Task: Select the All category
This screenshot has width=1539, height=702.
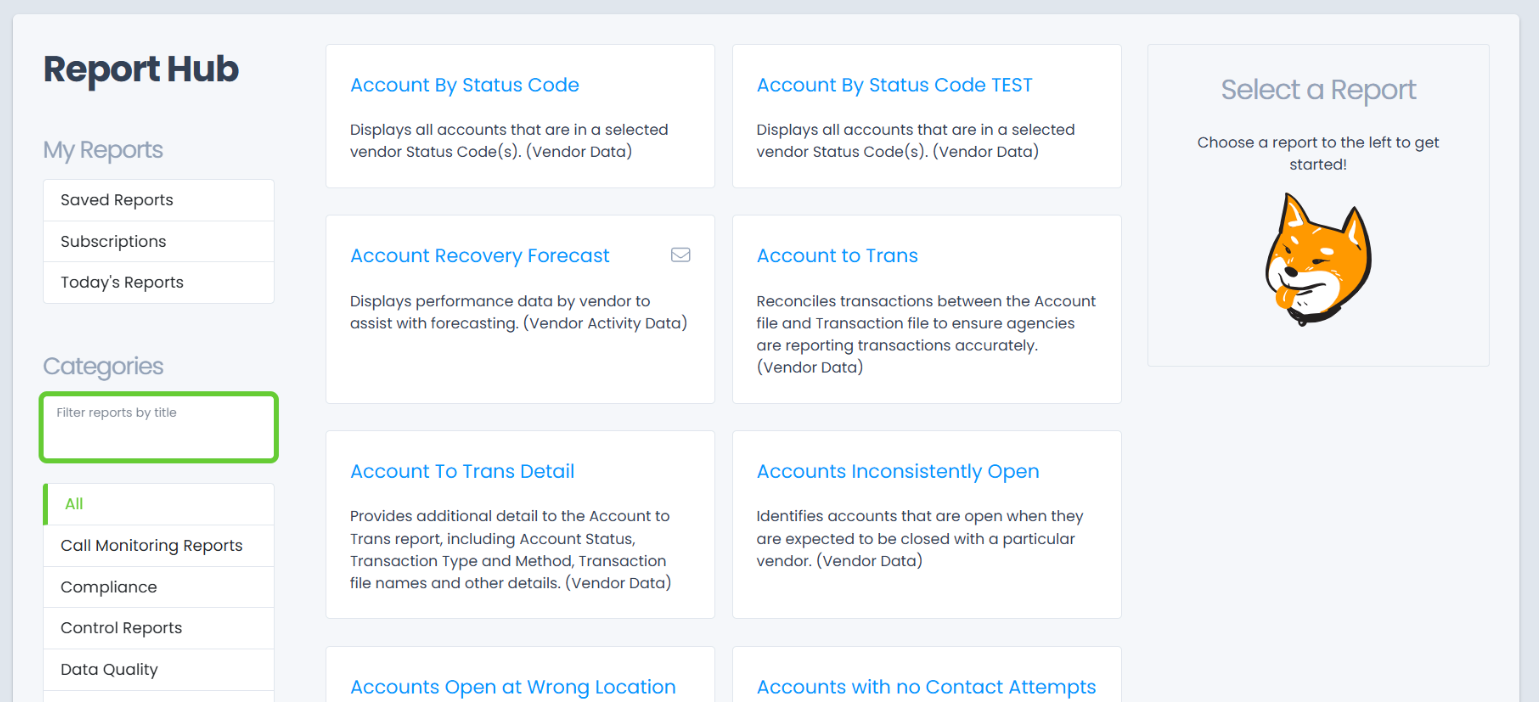Action: (74, 504)
